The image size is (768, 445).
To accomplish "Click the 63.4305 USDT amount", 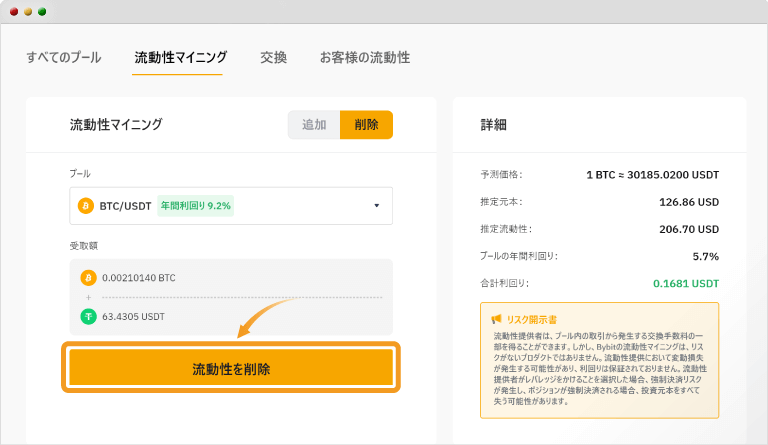I will pyautogui.click(x=133, y=317).
